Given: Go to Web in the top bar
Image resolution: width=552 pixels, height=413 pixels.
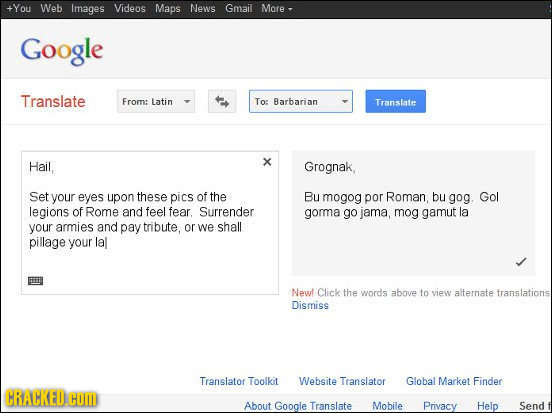Looking at the screenshot, I should point(51,8).
